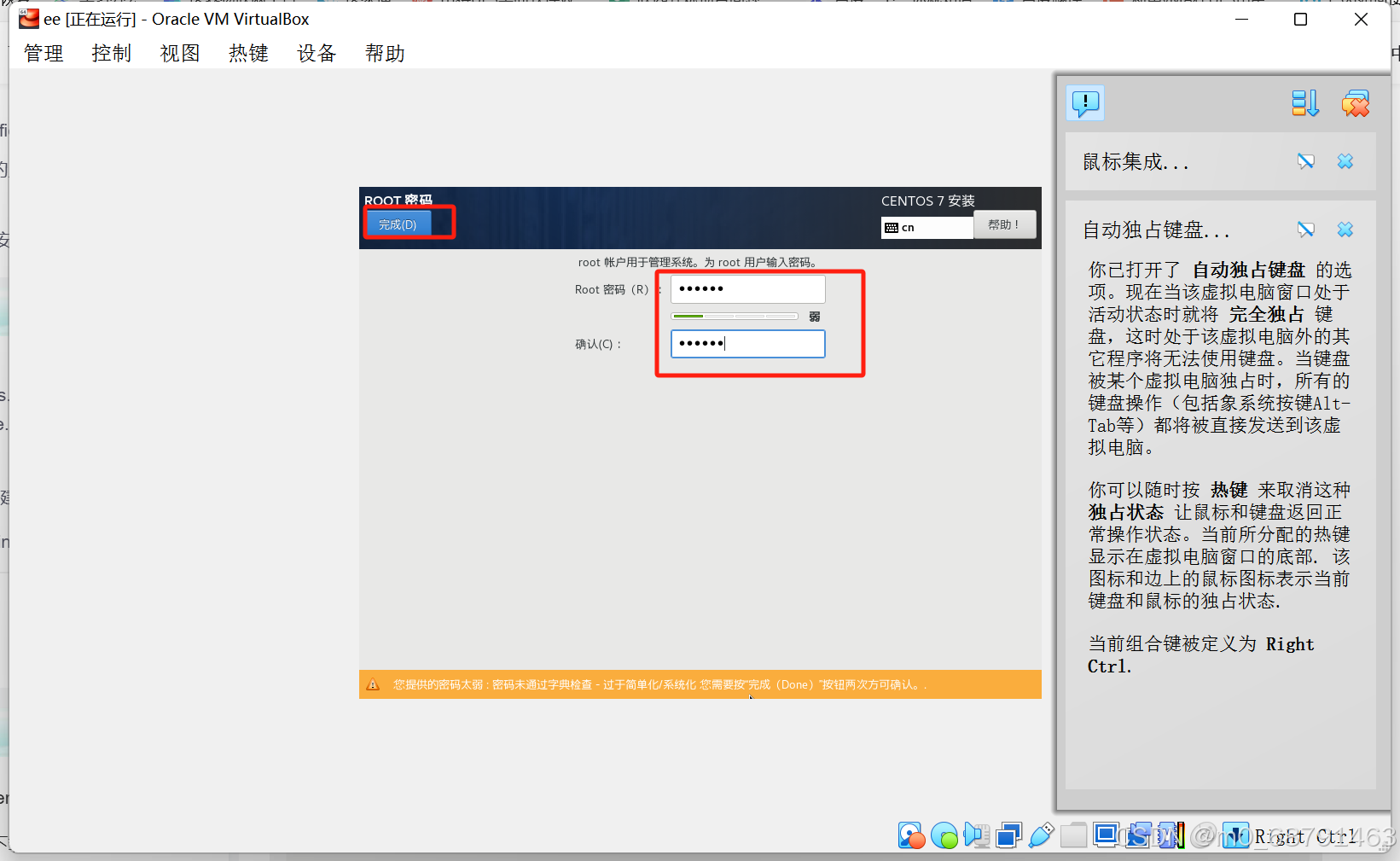
Task: Click the 完成(D) done button
Action: tap(398, 224)
